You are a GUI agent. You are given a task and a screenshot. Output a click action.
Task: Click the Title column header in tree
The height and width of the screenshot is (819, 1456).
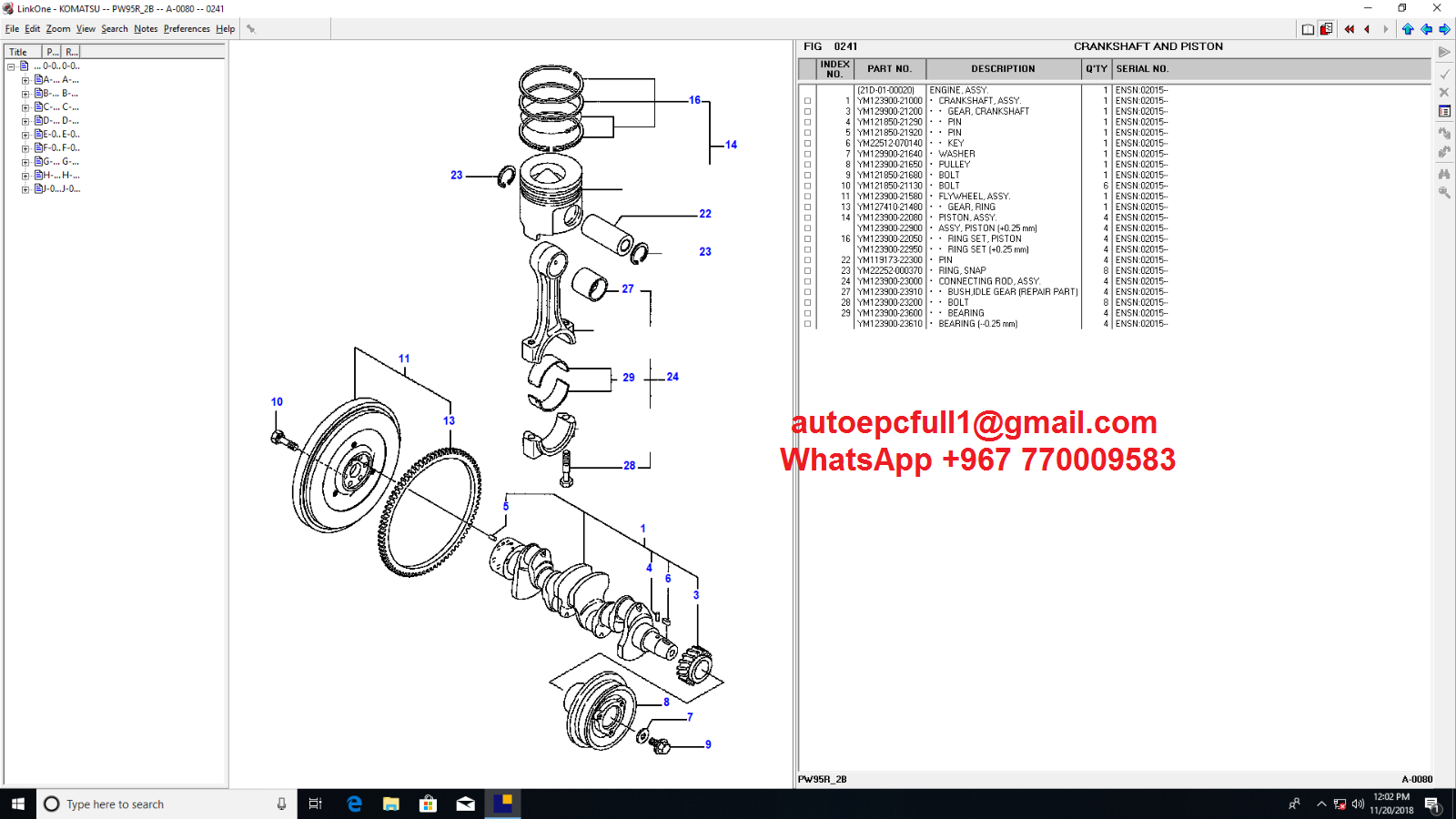point(23,52)
